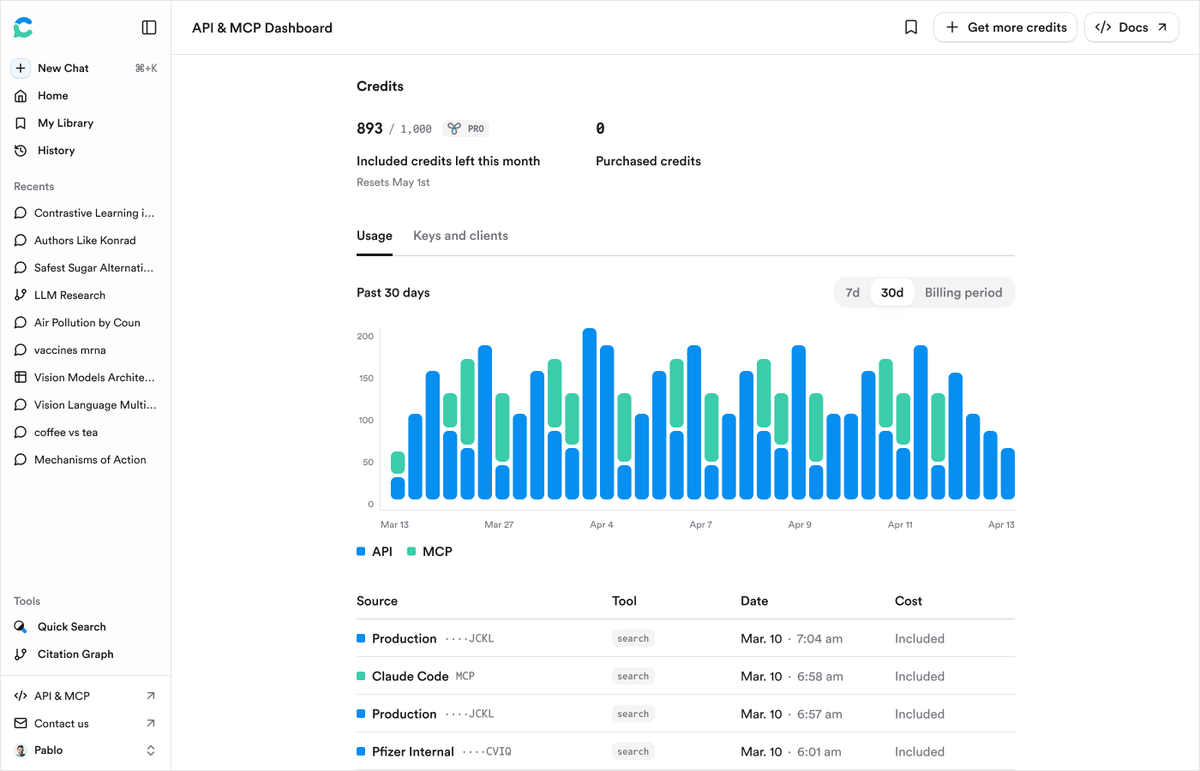Click the API & MCP code icon
Screen dimensions: 1200x771
click(x=21, y=696)
